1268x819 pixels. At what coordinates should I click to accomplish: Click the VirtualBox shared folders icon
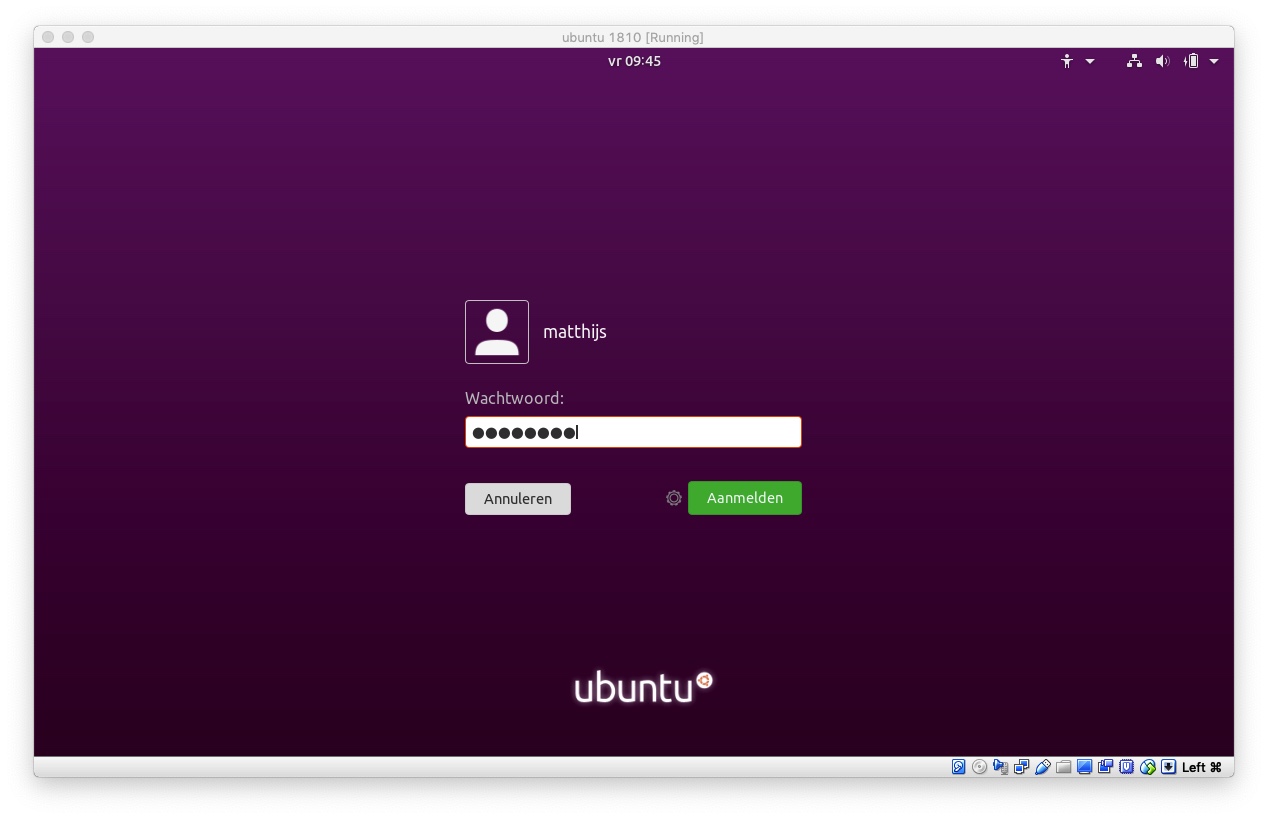tap(1064, 767)
